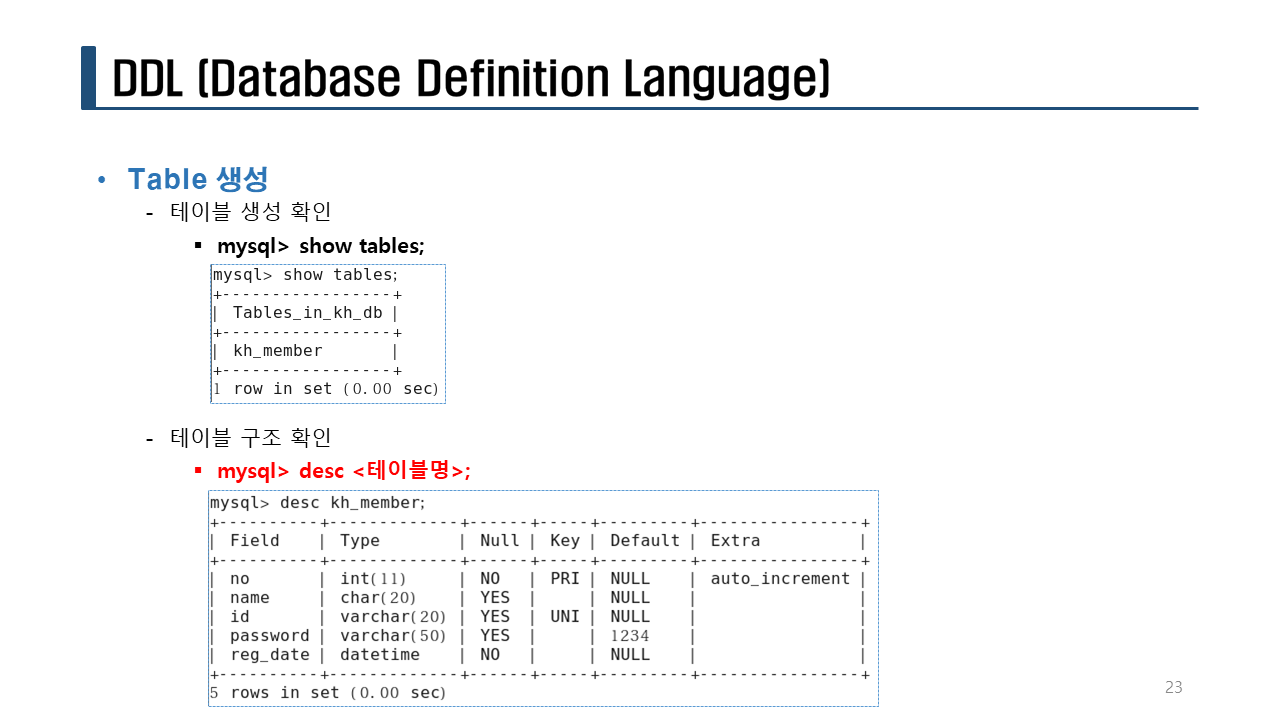Click the 'no' field cell
The height and width of the screenshot is (720, 1280).
click(240, 579)
